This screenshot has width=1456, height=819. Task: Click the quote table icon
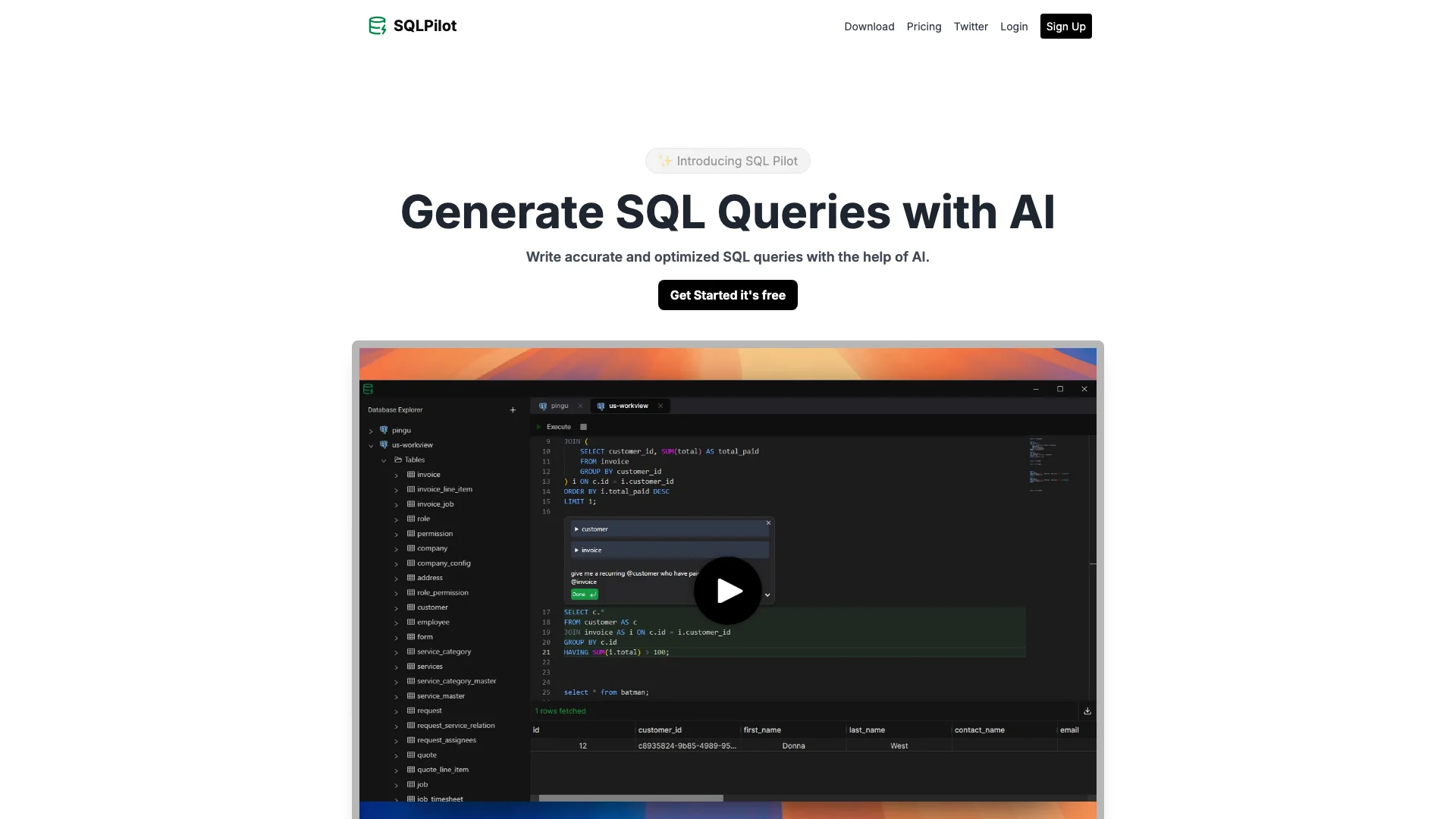point(411,755)
